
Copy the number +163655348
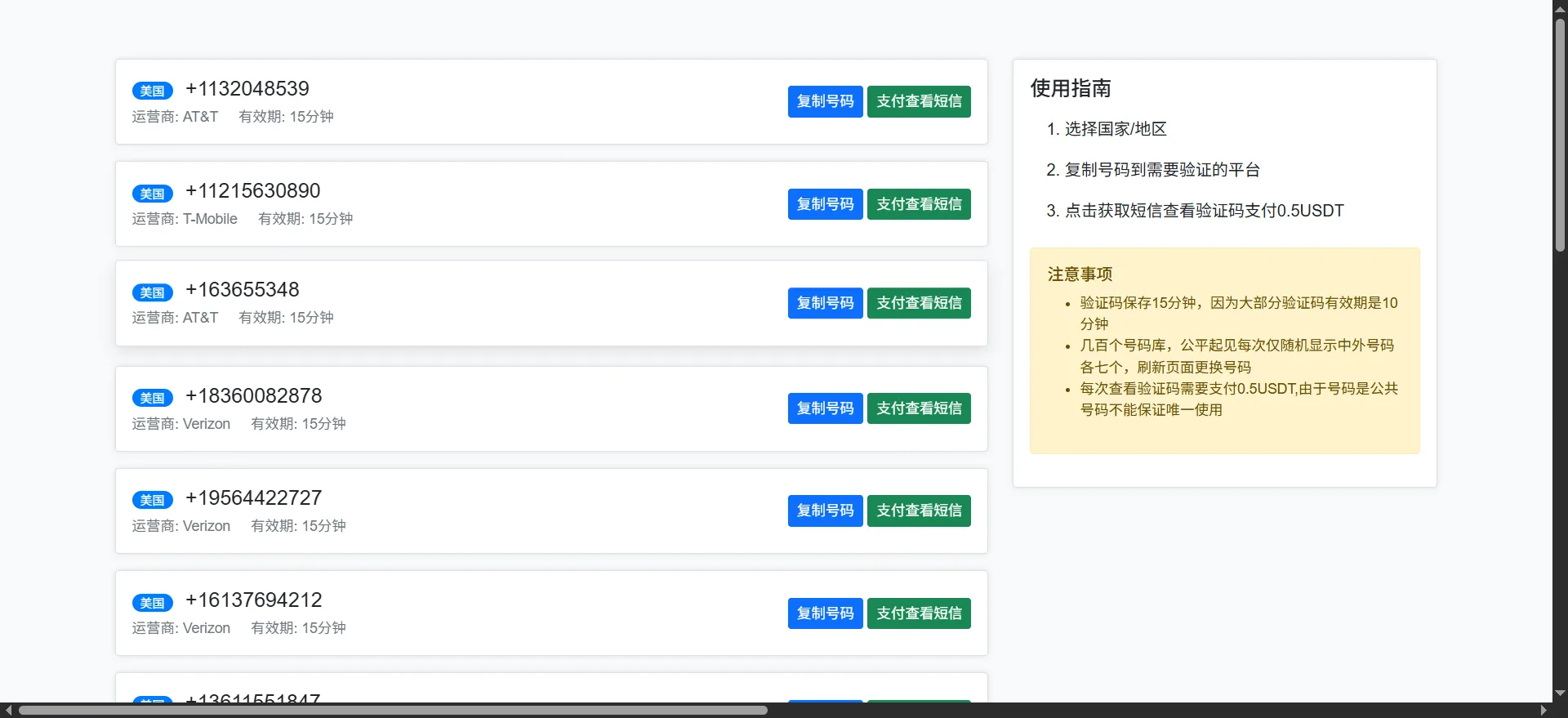[x=825, y=303]
